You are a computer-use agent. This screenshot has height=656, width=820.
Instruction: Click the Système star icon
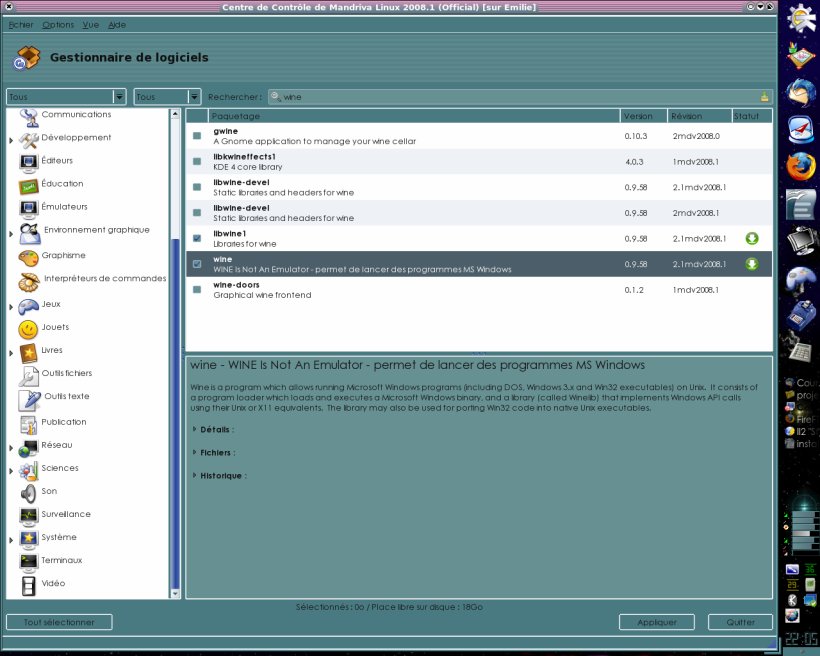(x=29, y=540)
